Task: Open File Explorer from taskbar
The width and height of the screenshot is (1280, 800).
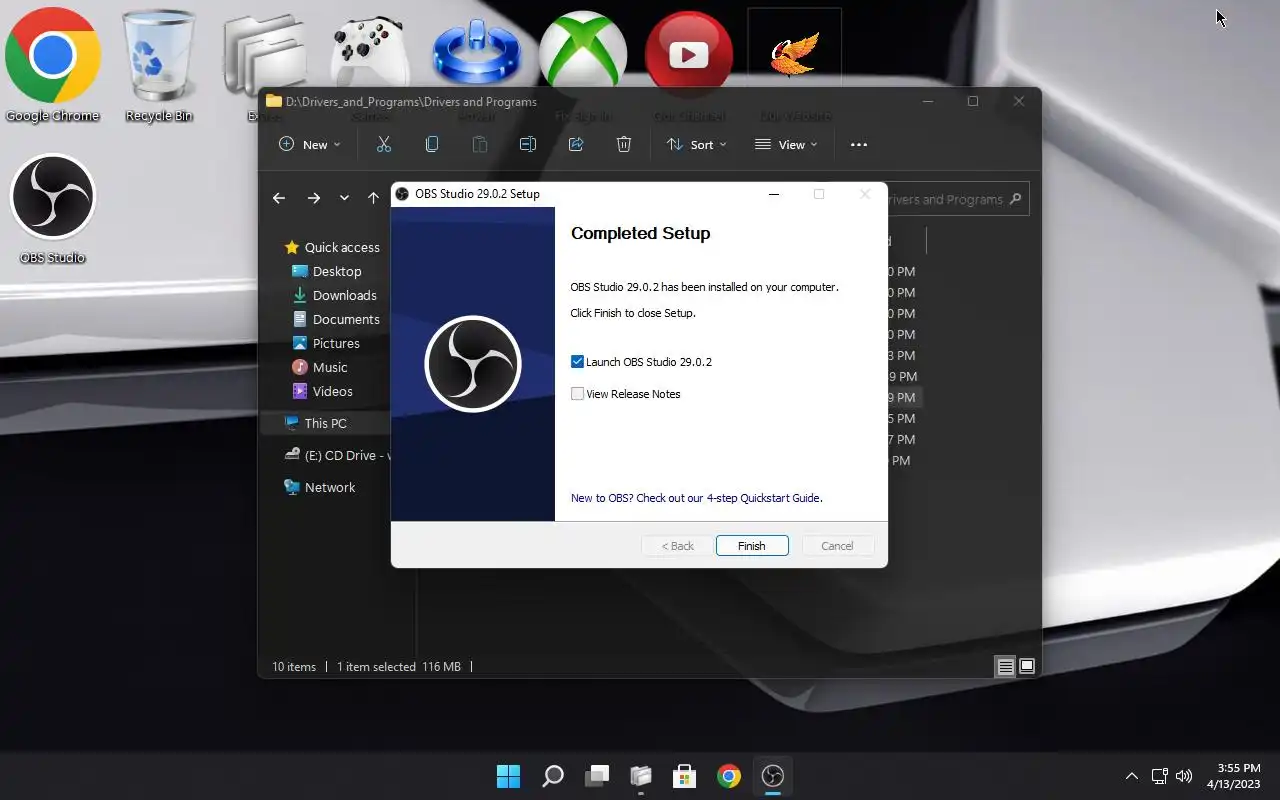Action: (x=641, y=776)
